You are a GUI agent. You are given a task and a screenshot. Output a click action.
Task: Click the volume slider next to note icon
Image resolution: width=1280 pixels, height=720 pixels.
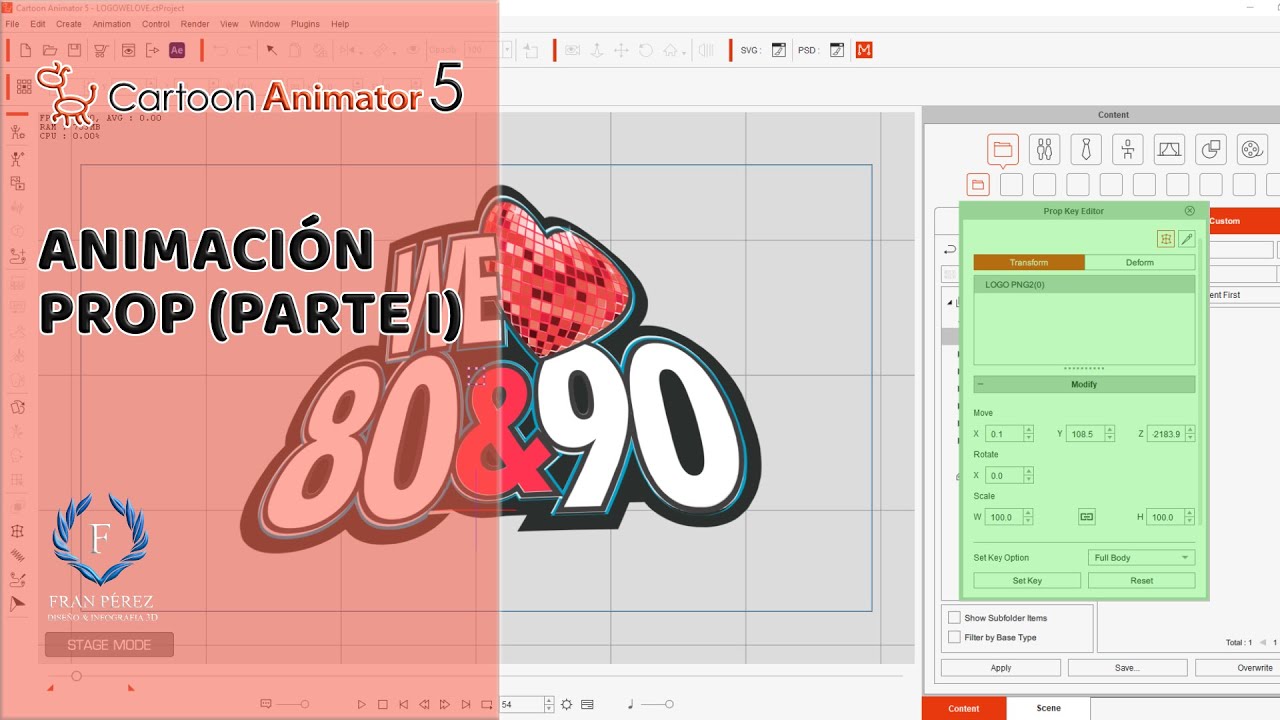[656, 704]
